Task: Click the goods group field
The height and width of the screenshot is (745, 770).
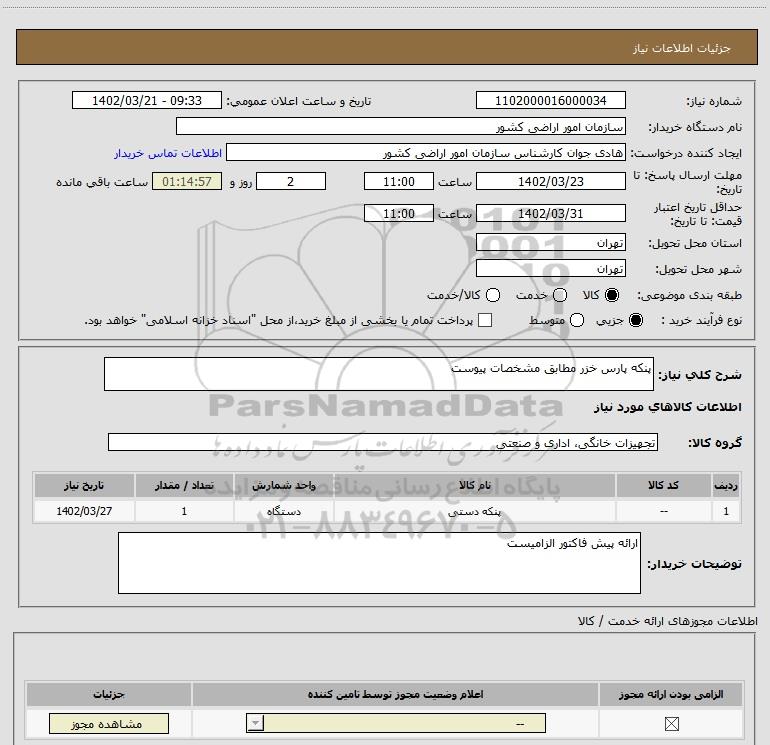Action: click(383, 442)
